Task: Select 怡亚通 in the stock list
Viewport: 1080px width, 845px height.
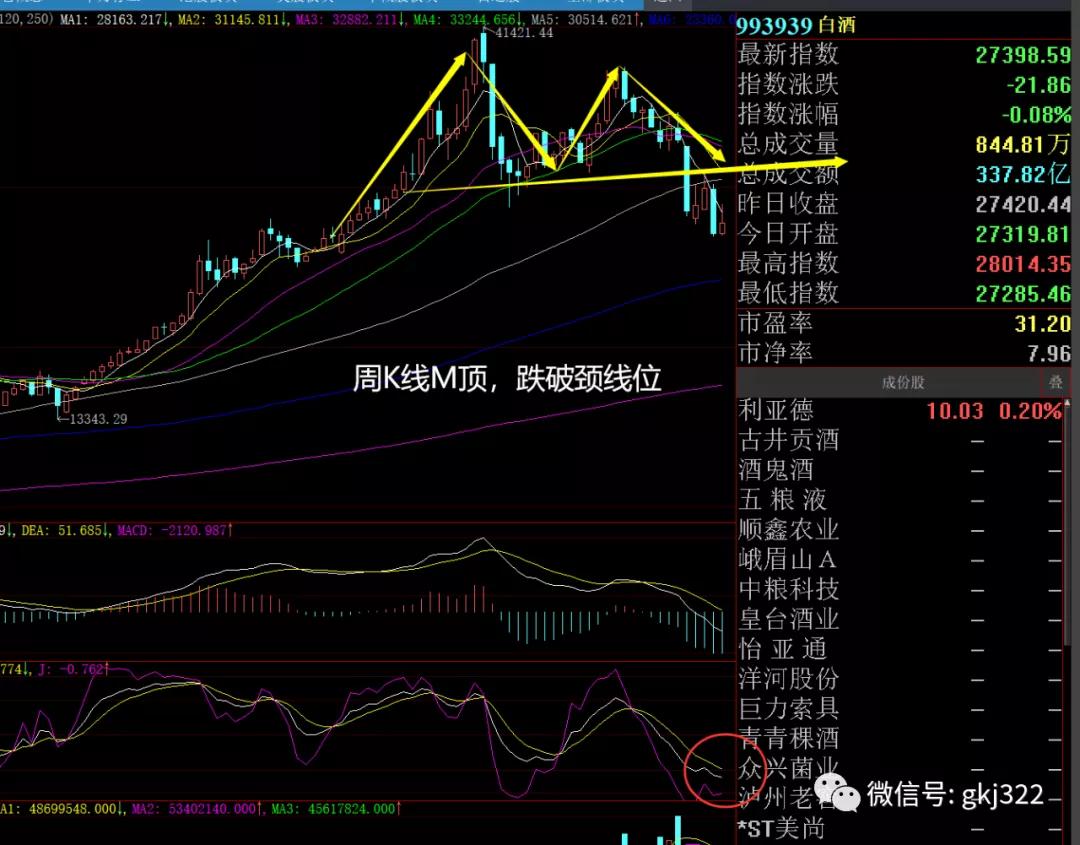Action: click(782, 649)
